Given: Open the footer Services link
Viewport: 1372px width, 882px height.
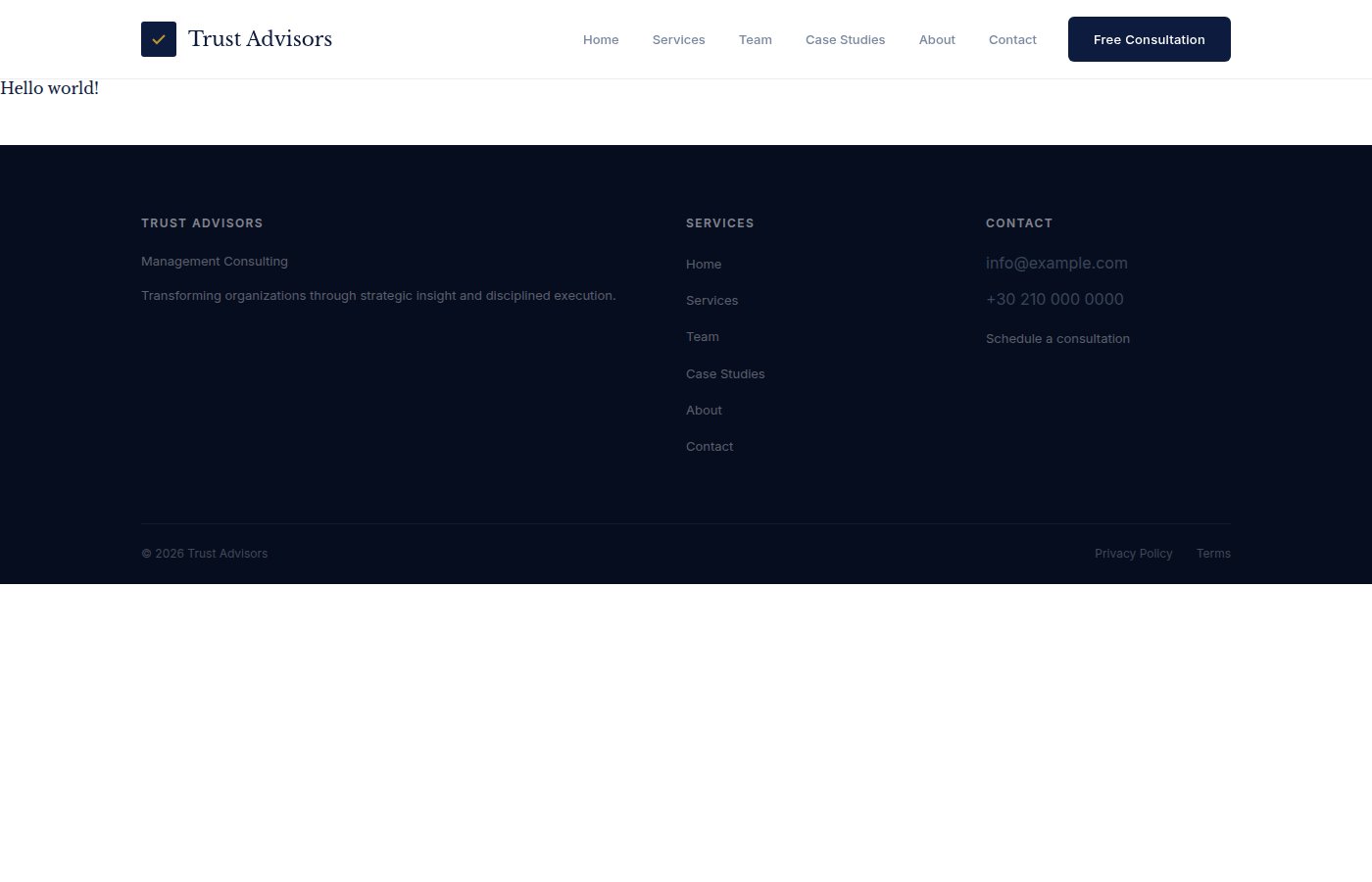Looking at the screenshot, I should pyautogui.click(x=711, y=301).
